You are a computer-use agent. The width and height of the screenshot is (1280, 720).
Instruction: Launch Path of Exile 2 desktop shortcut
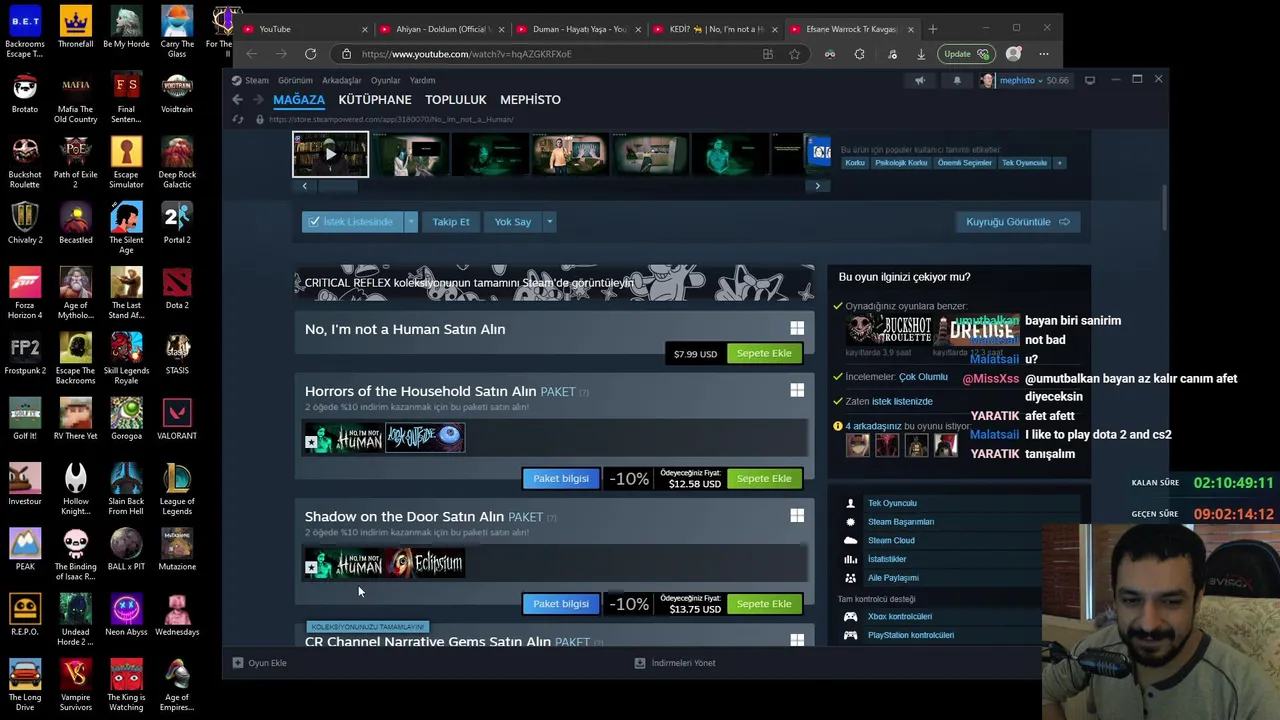75,160
